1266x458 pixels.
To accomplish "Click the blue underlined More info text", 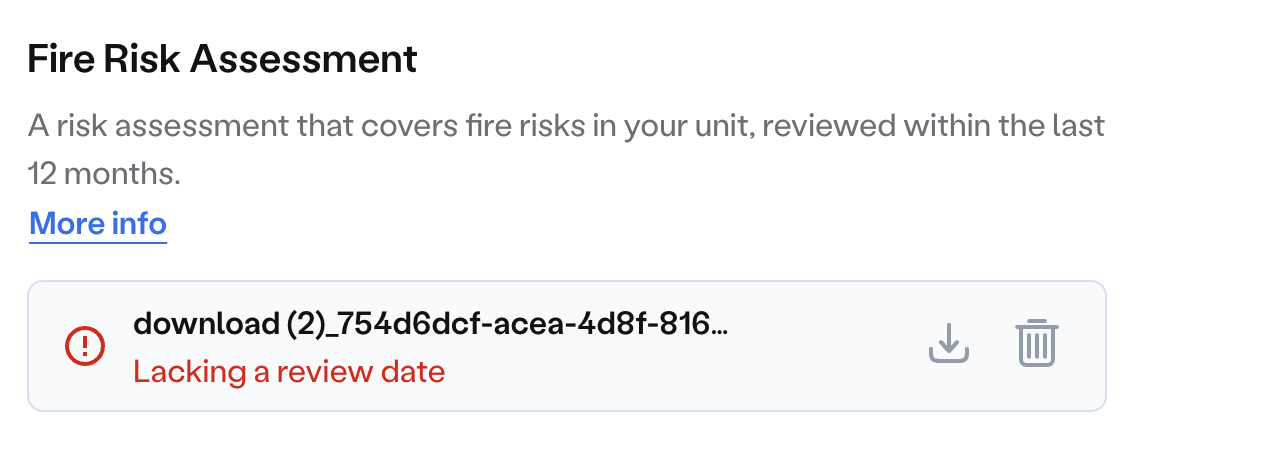I will coord(98,223).
